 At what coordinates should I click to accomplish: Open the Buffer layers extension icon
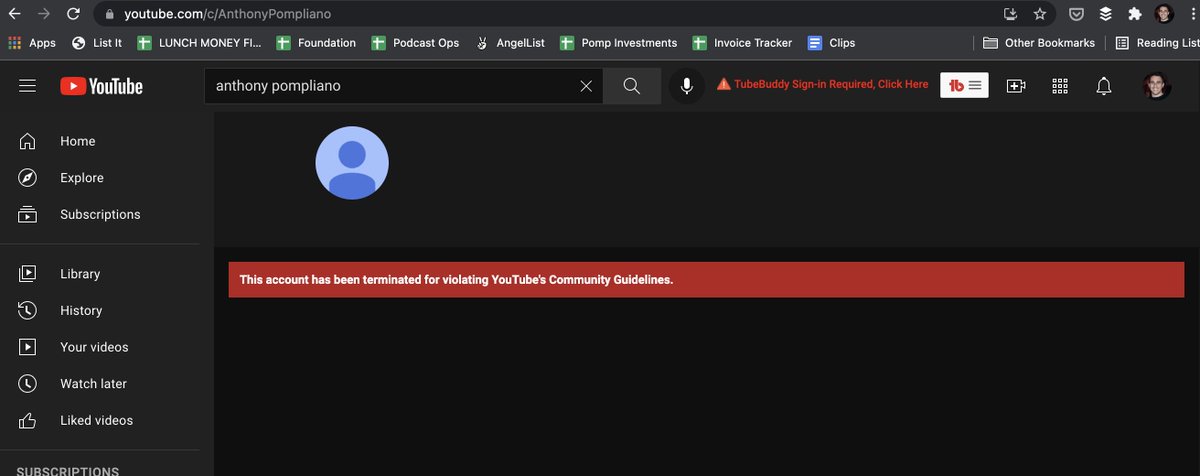click(1105, 14)
